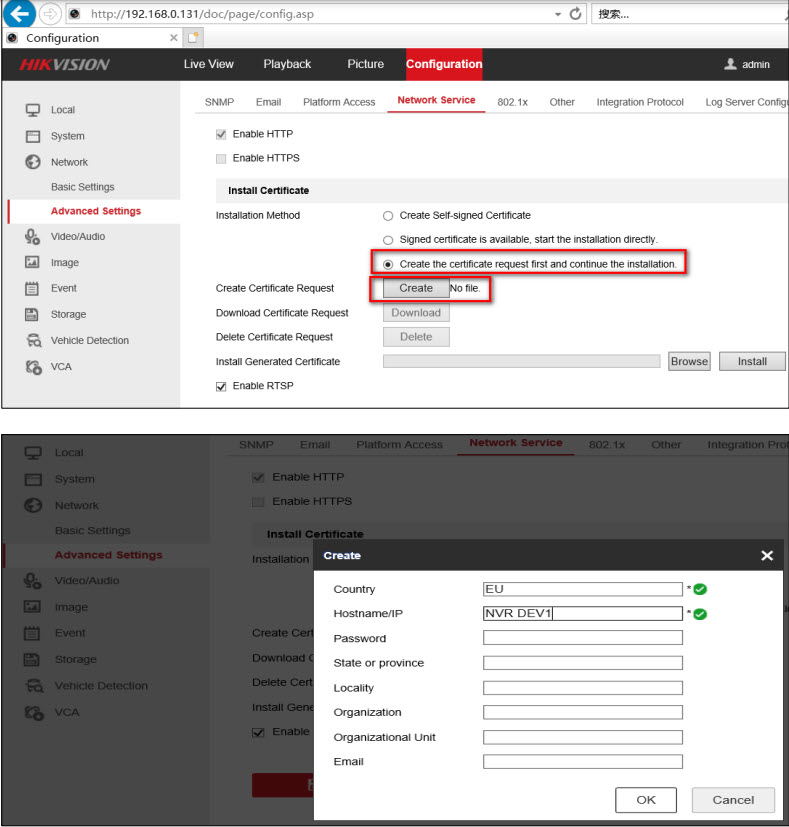789x827 pixels.
Task: Open the Platform Access tab
Action: click(339, 102)
